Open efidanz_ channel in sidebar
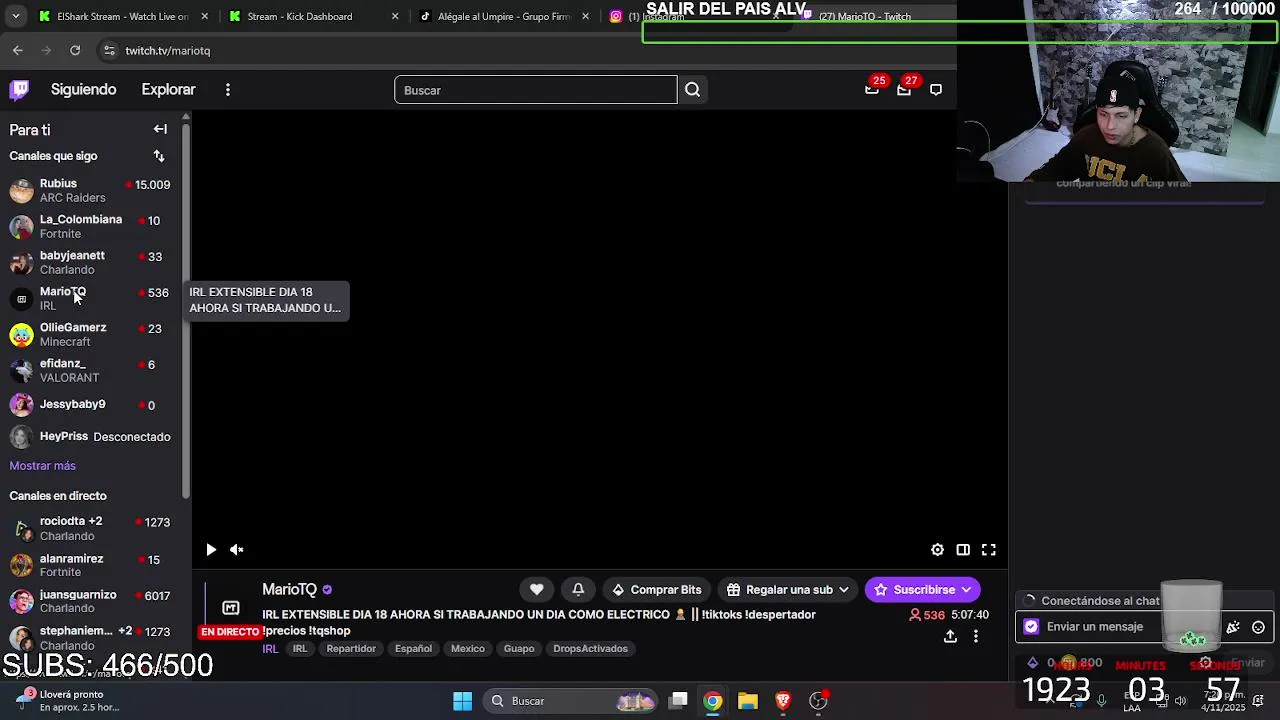This screenshot has height=720, width=1280. point(90,370)
